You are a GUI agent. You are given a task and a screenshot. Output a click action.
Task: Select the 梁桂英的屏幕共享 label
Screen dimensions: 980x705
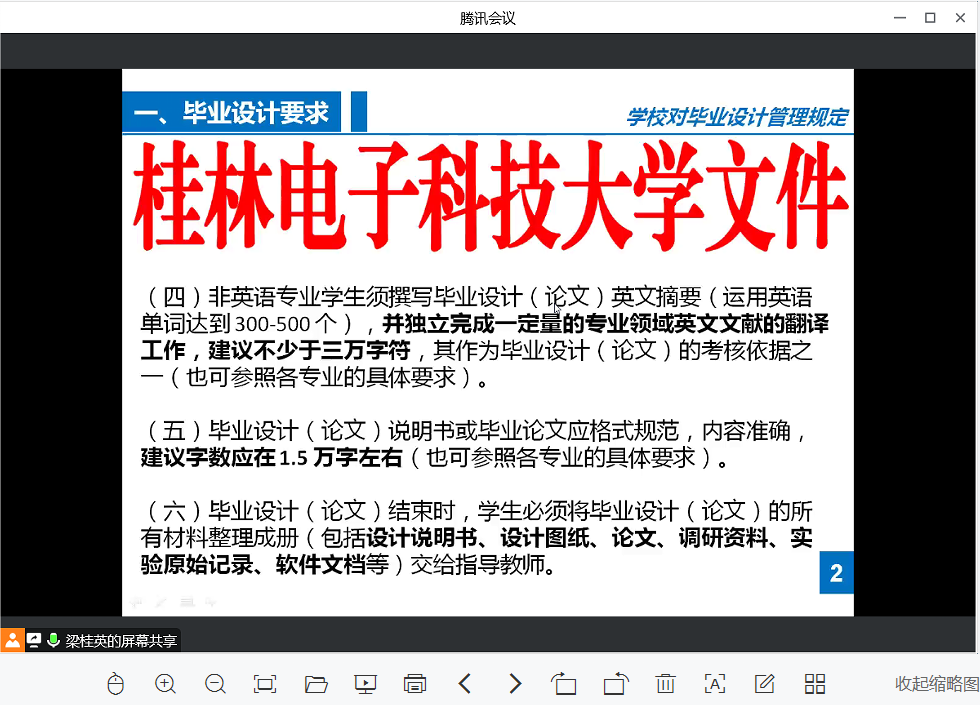pos(120,641)
